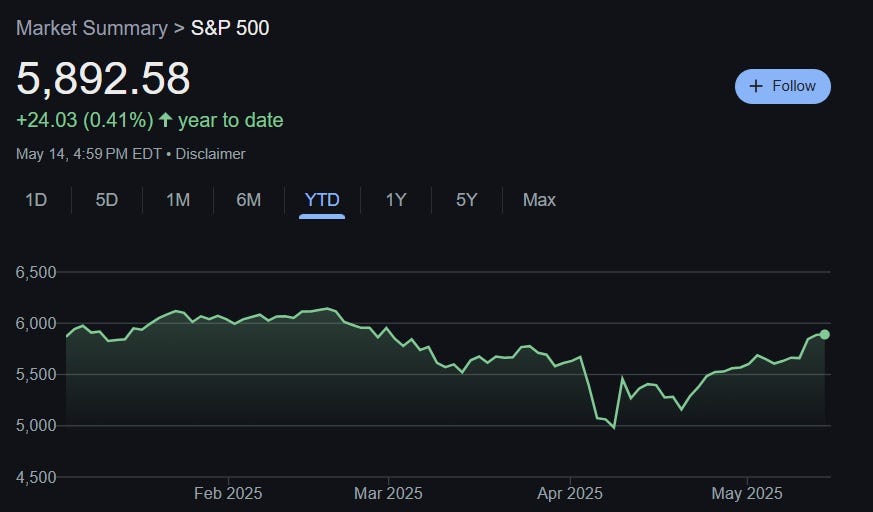Switch chart to 1D range
The height and width of the screenshot is (512, 873).
36,200
